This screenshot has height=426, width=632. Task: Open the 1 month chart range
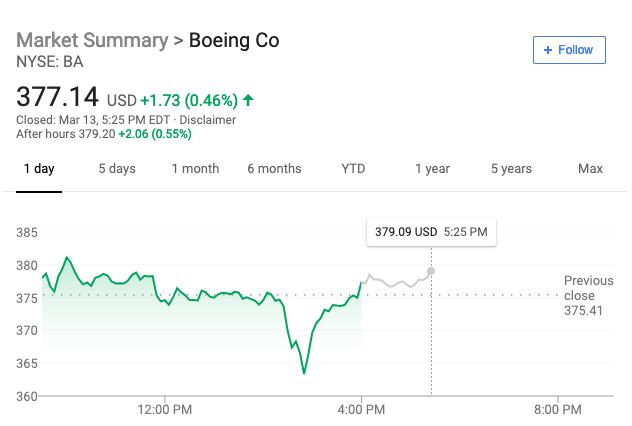195,169
